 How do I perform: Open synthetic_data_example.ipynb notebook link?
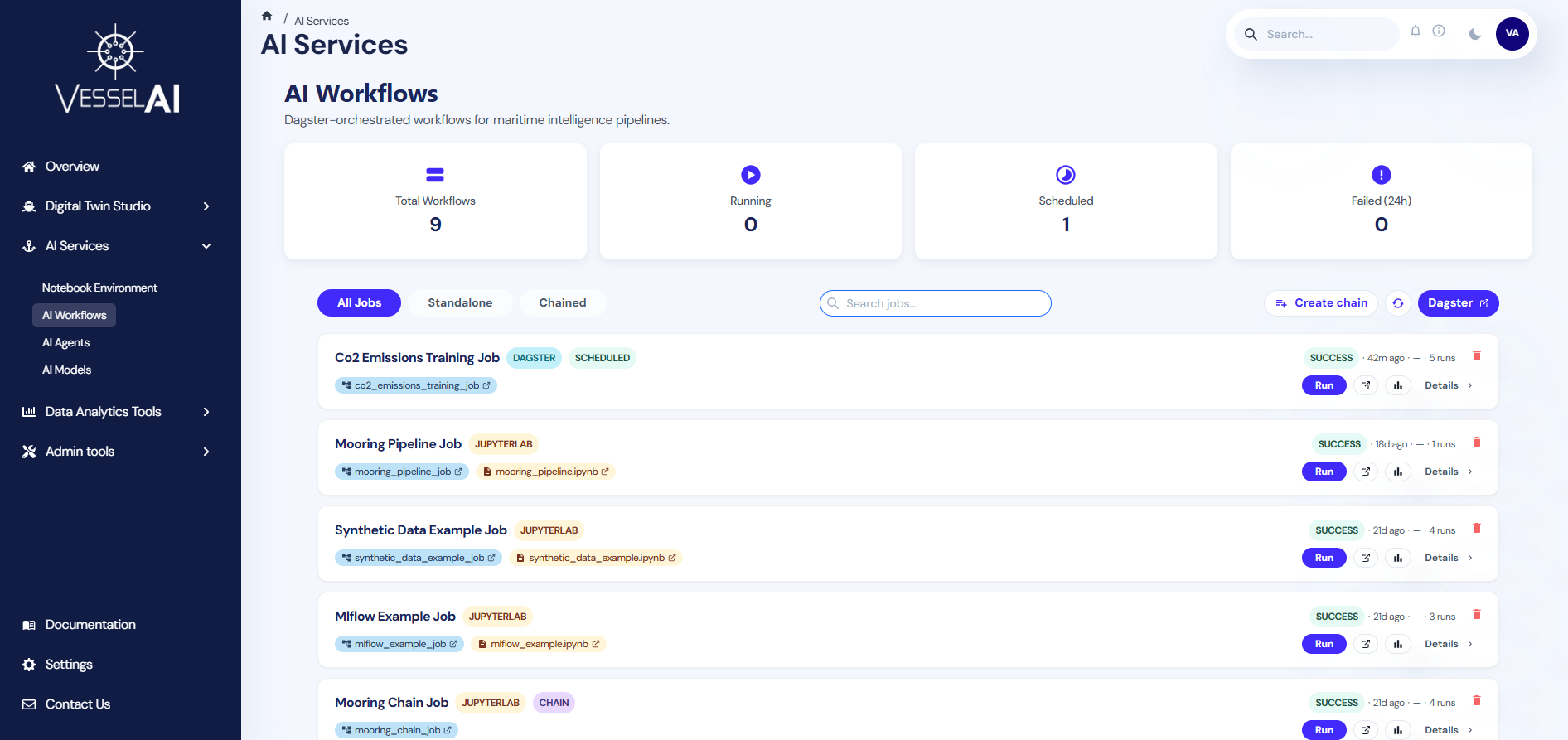tap(596, 558)
